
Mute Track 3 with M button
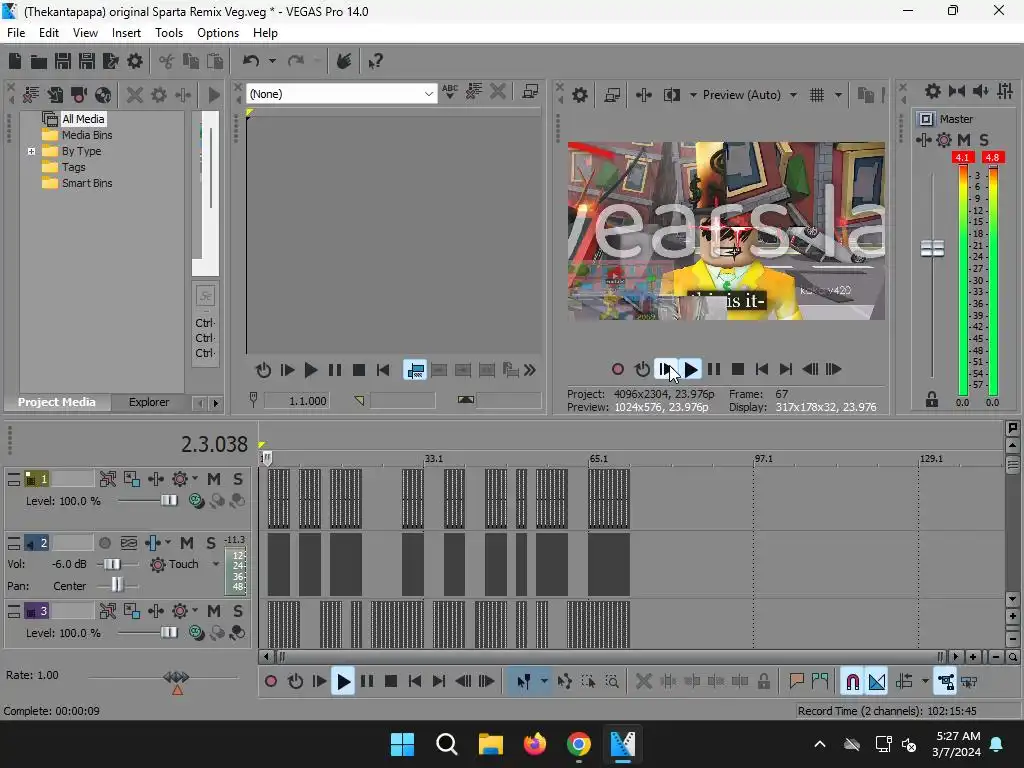pyautogui.click(x=214, y=611)
